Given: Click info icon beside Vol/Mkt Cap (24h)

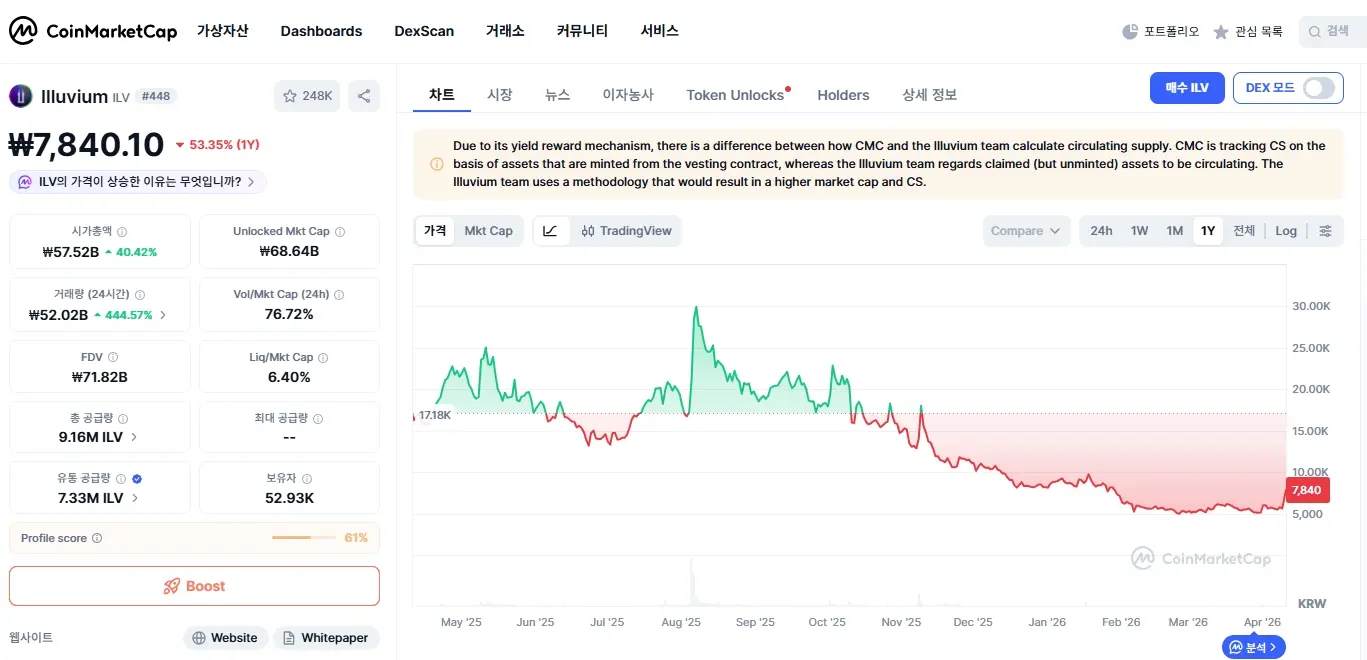Looking at the screenshot, I should coord(339,295).
